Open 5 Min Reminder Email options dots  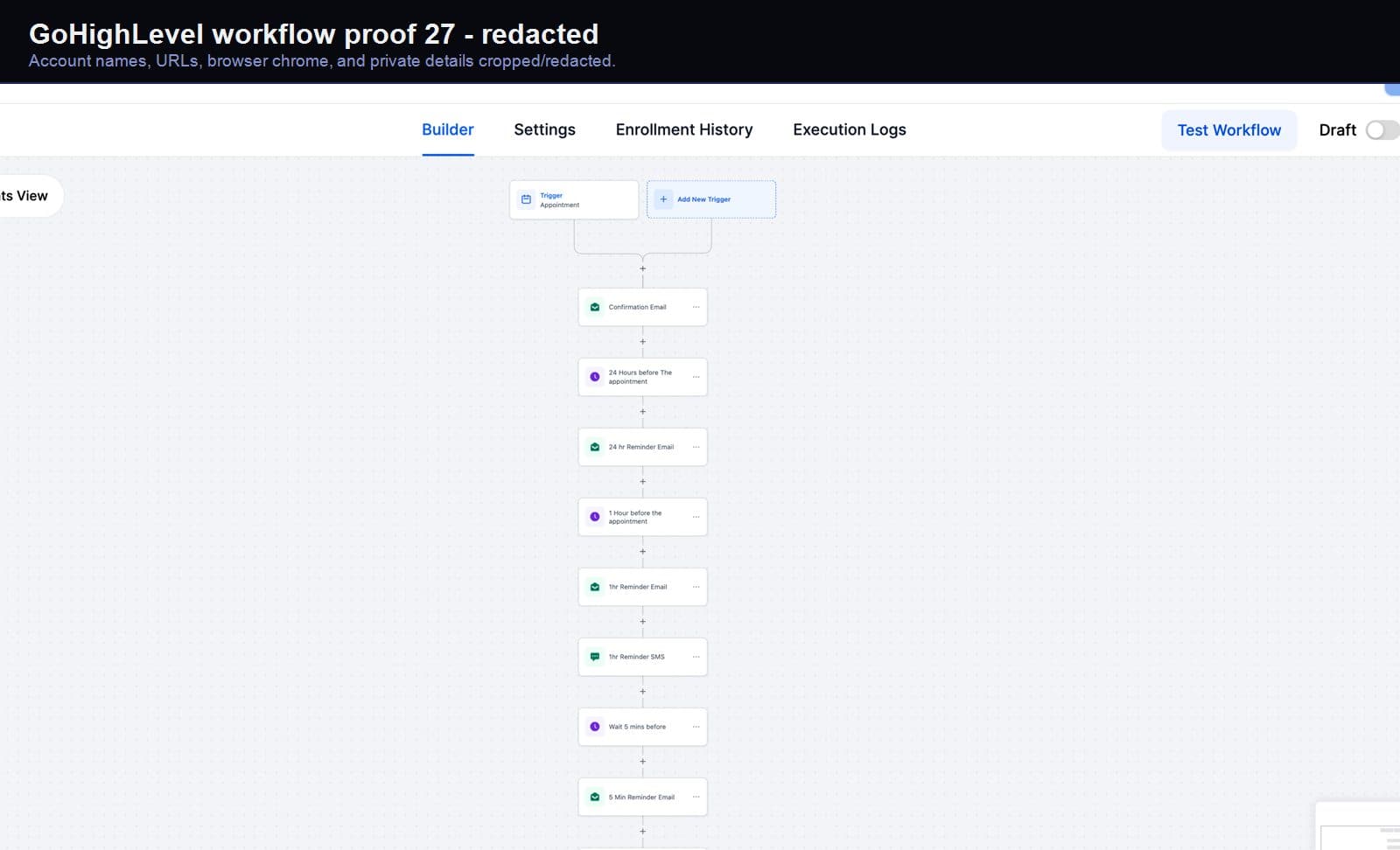(x=696, y=797)
